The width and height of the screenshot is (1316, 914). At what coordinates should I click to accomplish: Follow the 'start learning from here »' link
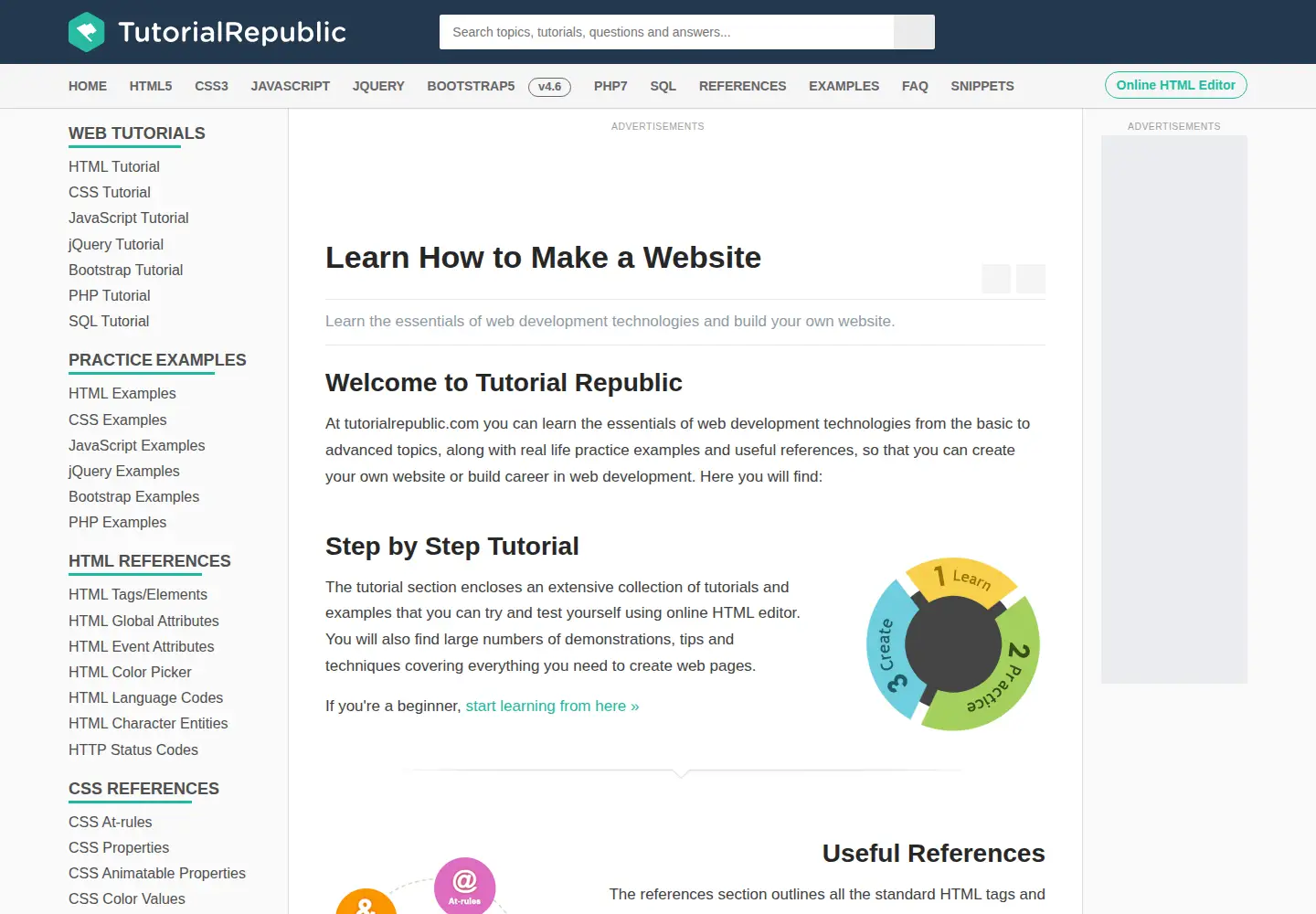[x=552, y=706]
